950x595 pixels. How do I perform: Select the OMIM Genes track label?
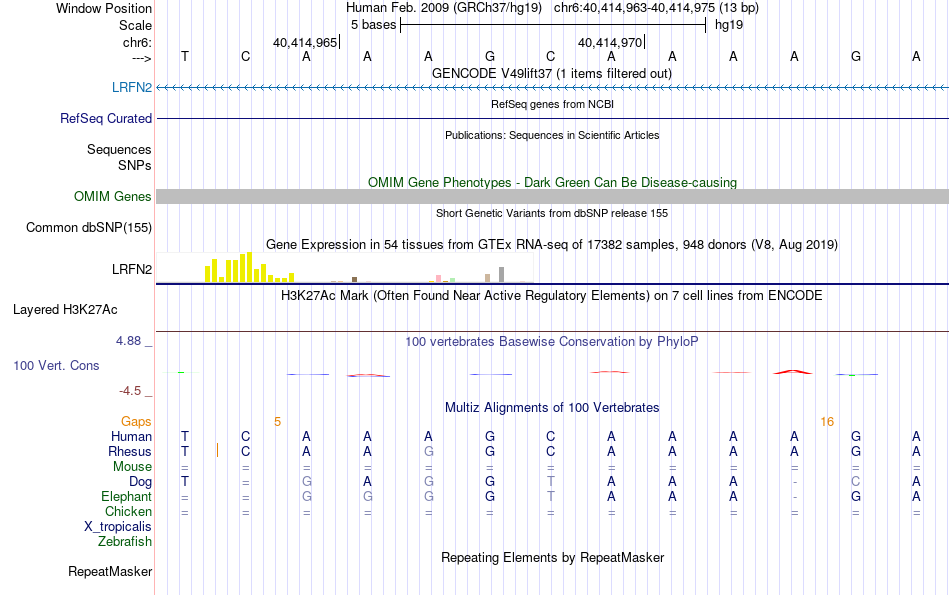[x=112, y=196]
